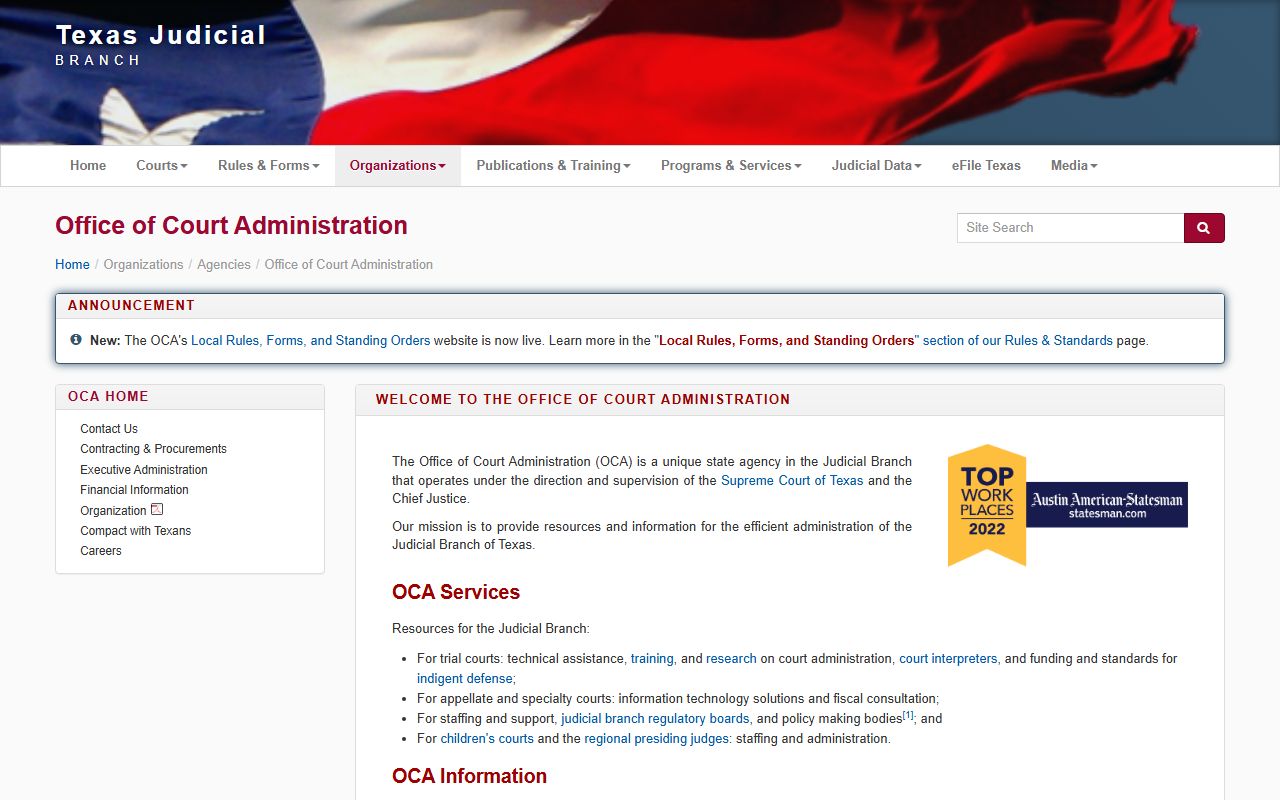Click the announcement info icon
The image size is (1280, 800).
pyautogui.click(x=76, y=340)
